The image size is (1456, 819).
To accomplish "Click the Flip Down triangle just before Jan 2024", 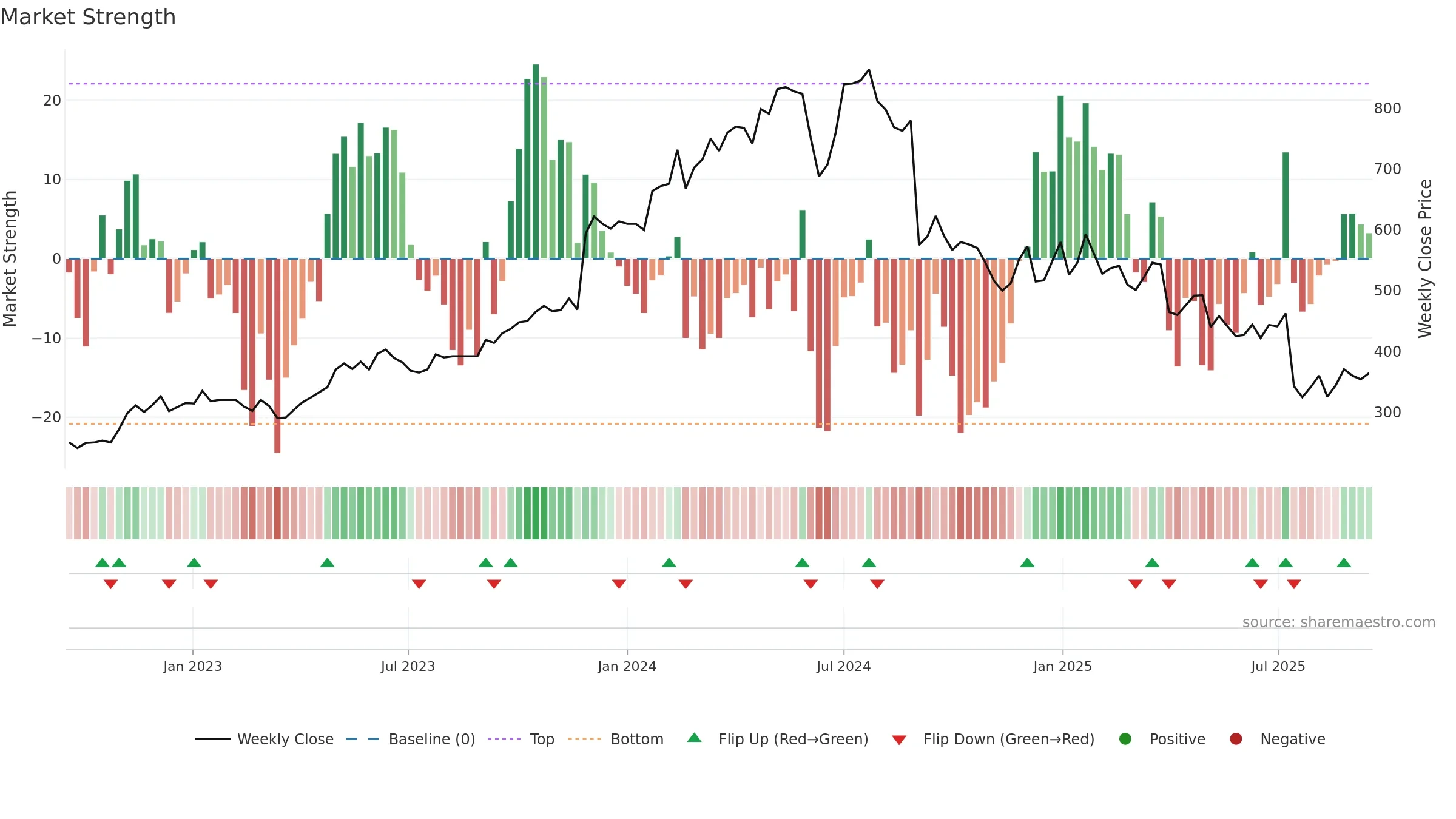I will (619, 584).
